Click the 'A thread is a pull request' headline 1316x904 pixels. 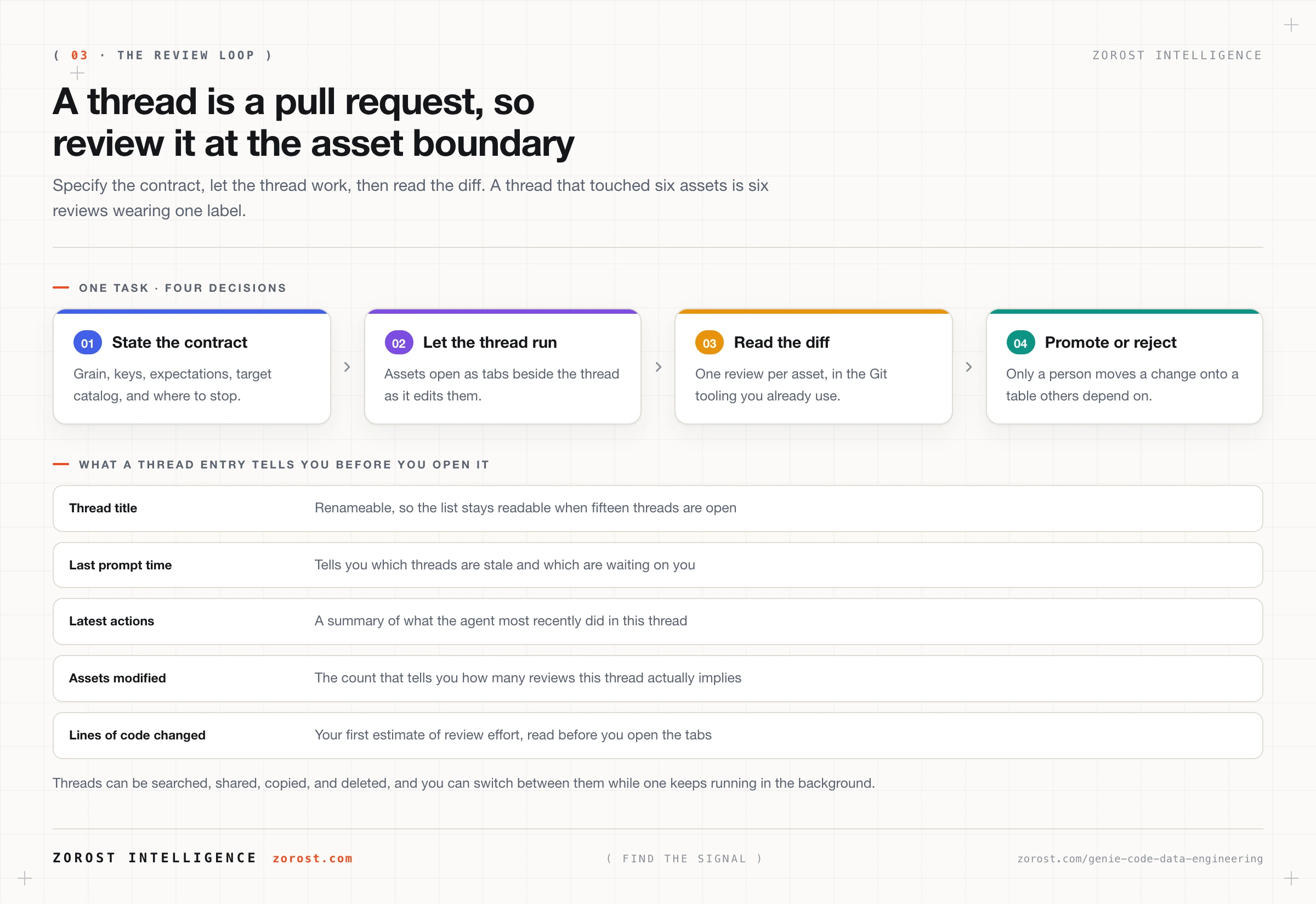click(313, 123)
